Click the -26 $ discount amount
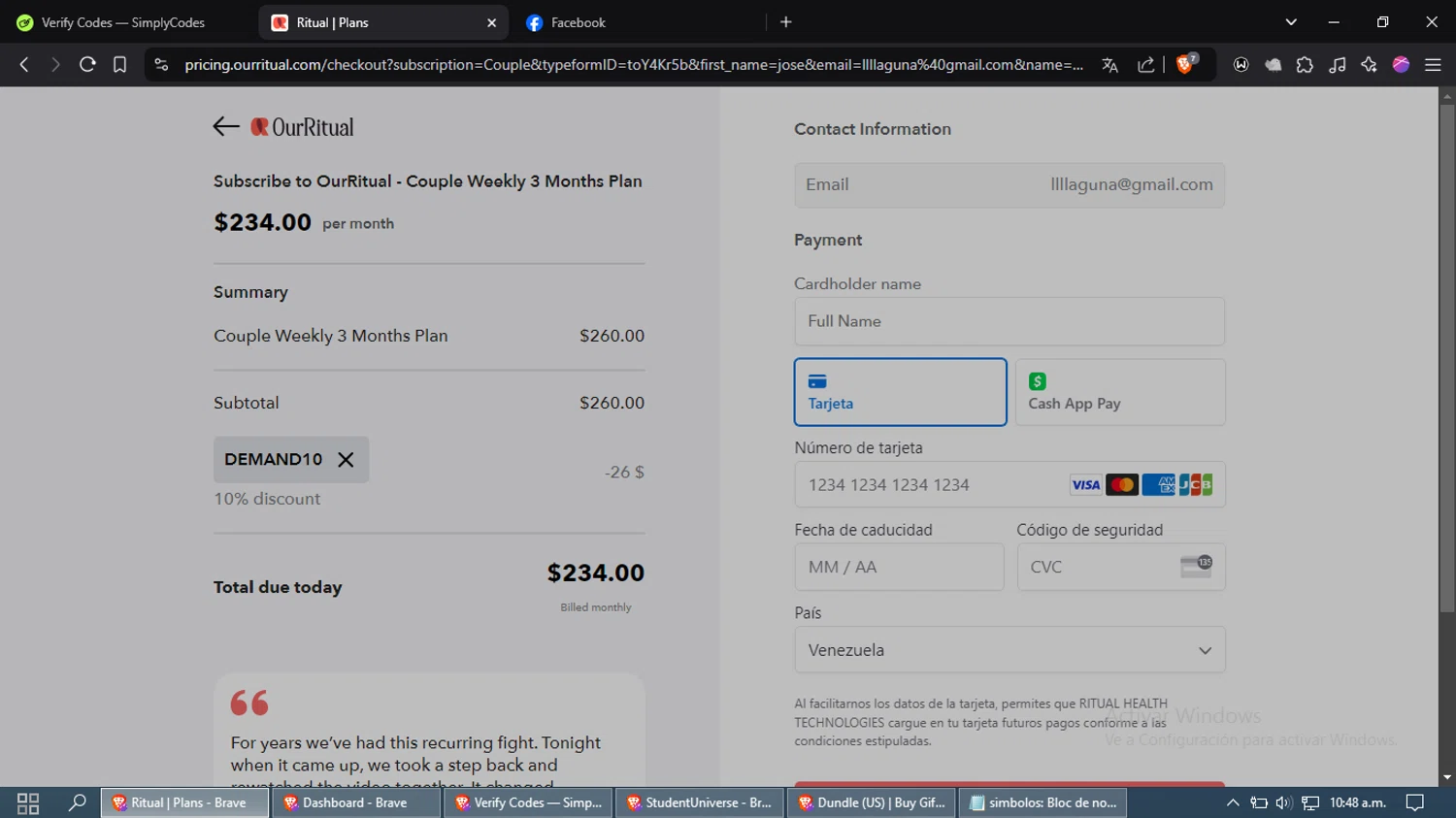The height and width of the screenshot is (818, 1456). point(624,473)
